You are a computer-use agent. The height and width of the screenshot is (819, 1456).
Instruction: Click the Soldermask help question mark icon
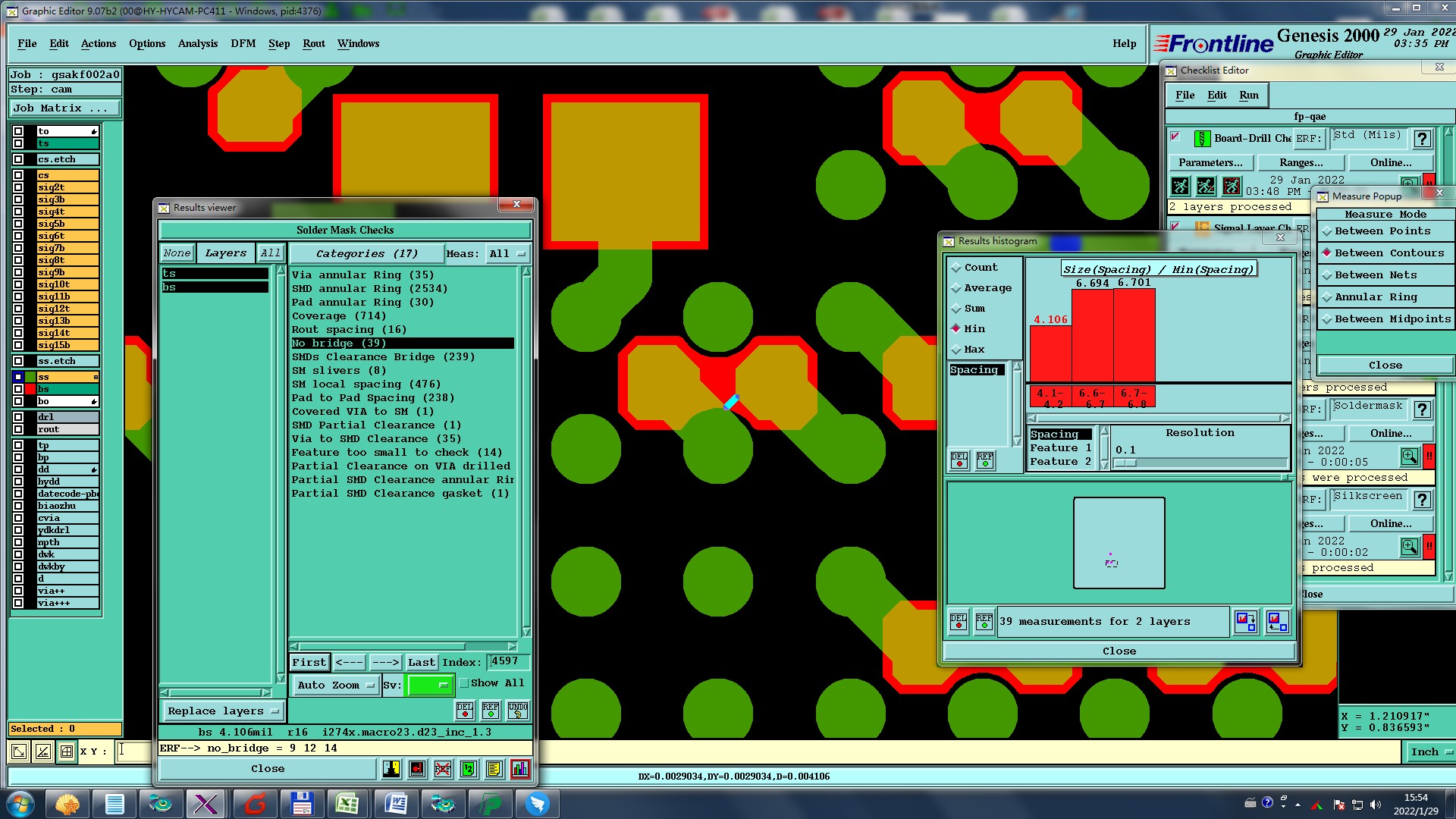click(x=1422, y=409)
